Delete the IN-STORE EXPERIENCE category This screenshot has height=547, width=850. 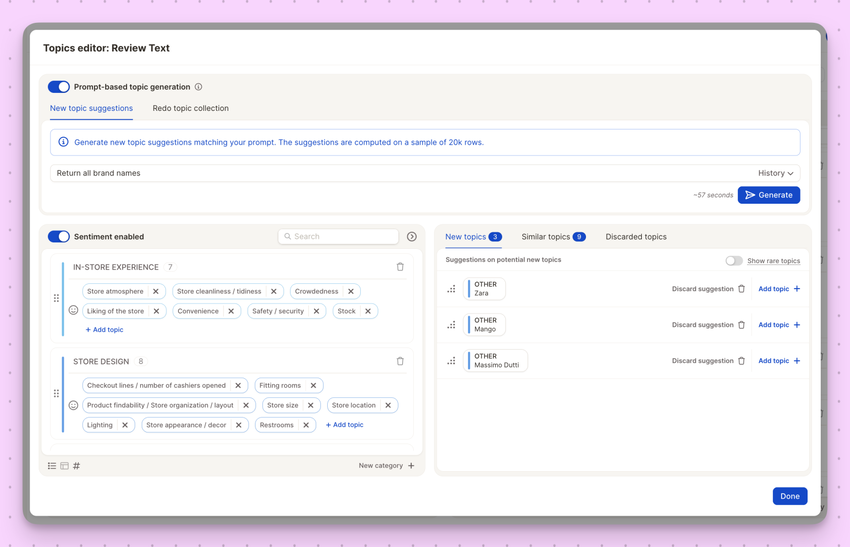click(x=400, y=267)
